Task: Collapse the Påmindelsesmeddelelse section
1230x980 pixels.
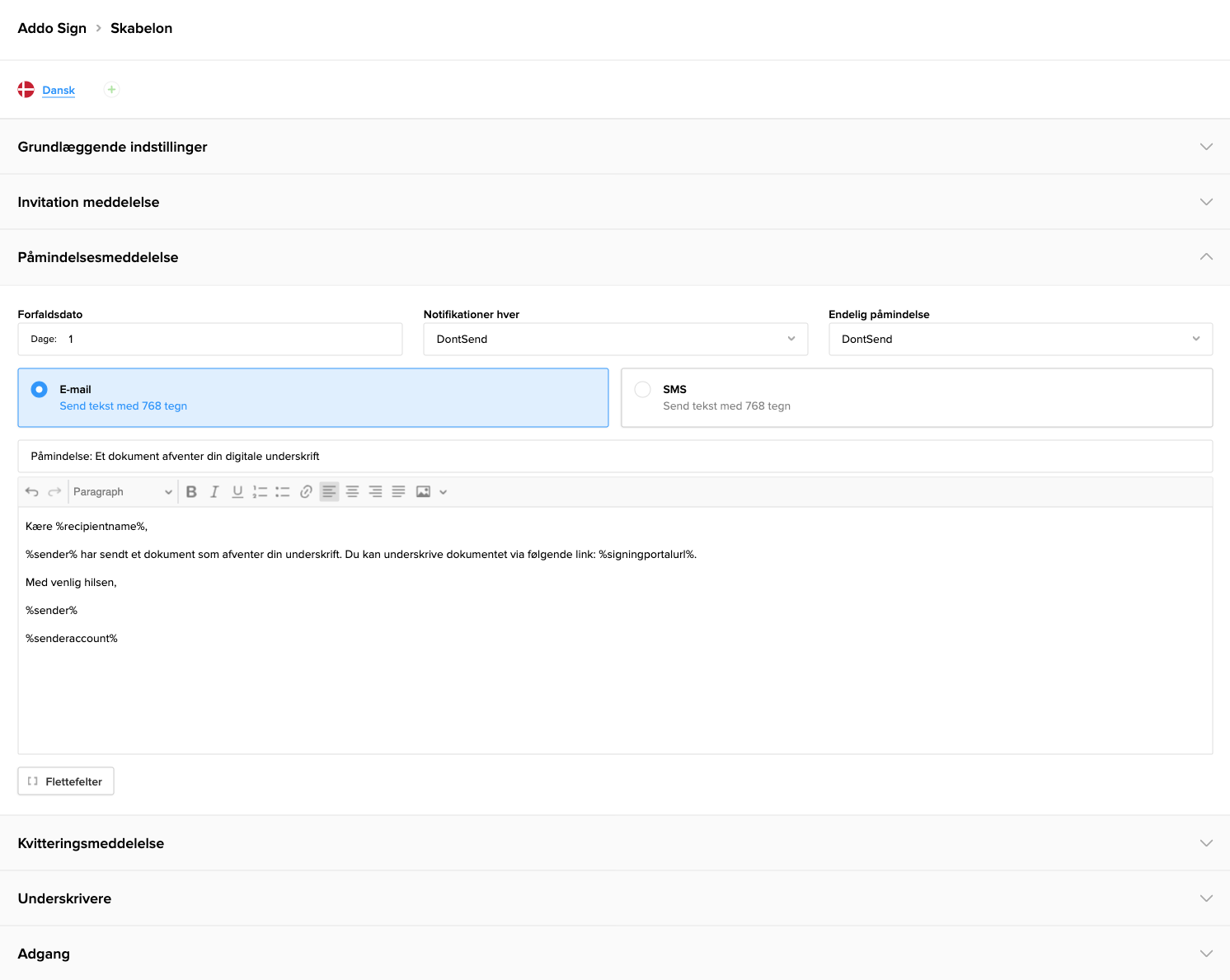Action: coord(1205,256)
